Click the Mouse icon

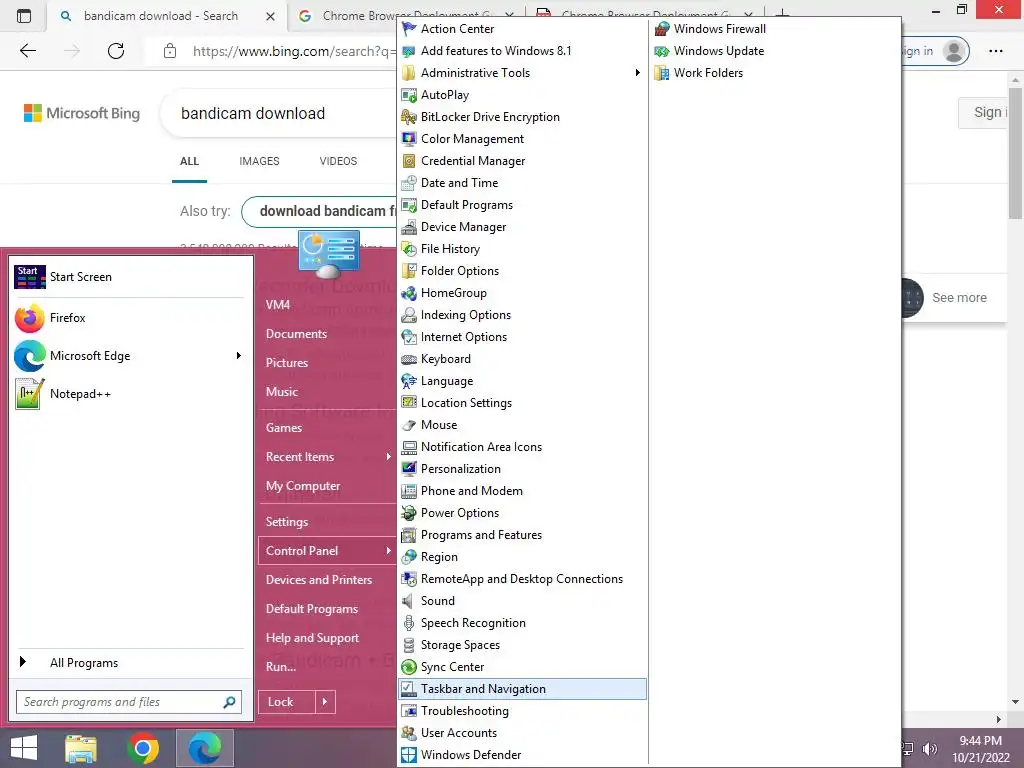[409, 425]
